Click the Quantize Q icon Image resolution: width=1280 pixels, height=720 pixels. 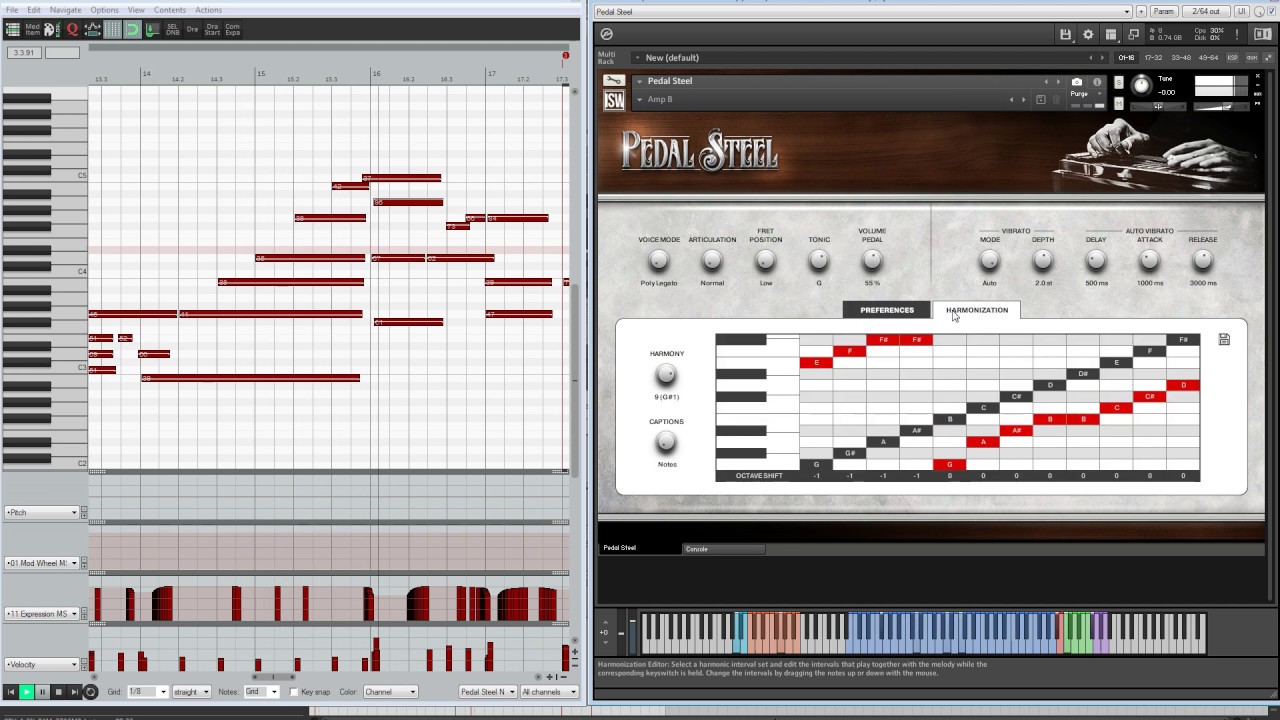pyautogui.click(x=72, y=30)
